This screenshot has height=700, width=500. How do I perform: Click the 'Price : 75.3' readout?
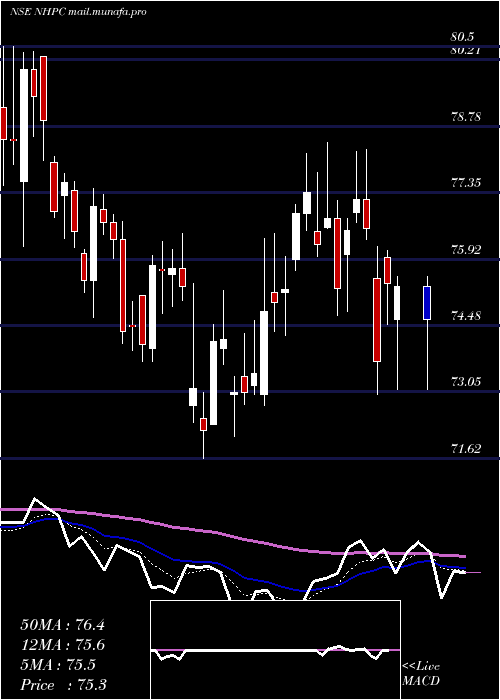pos(63,685)
